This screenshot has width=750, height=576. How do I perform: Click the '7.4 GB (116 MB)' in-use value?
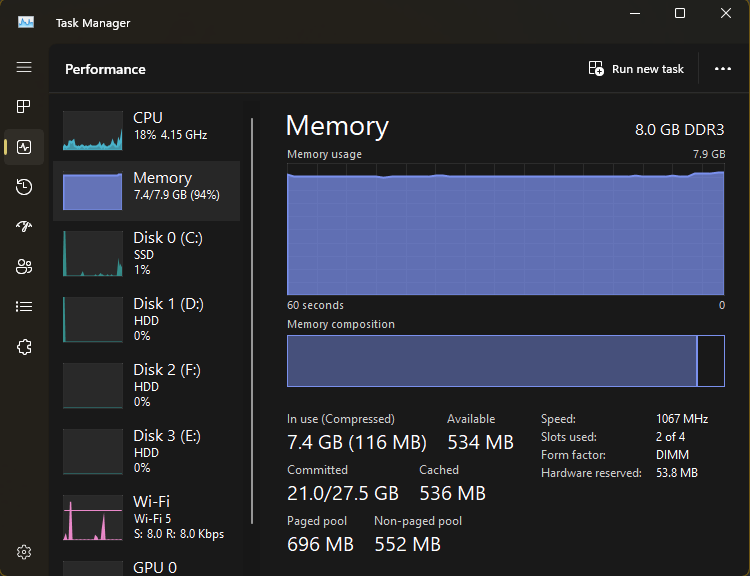pos(357,442)
